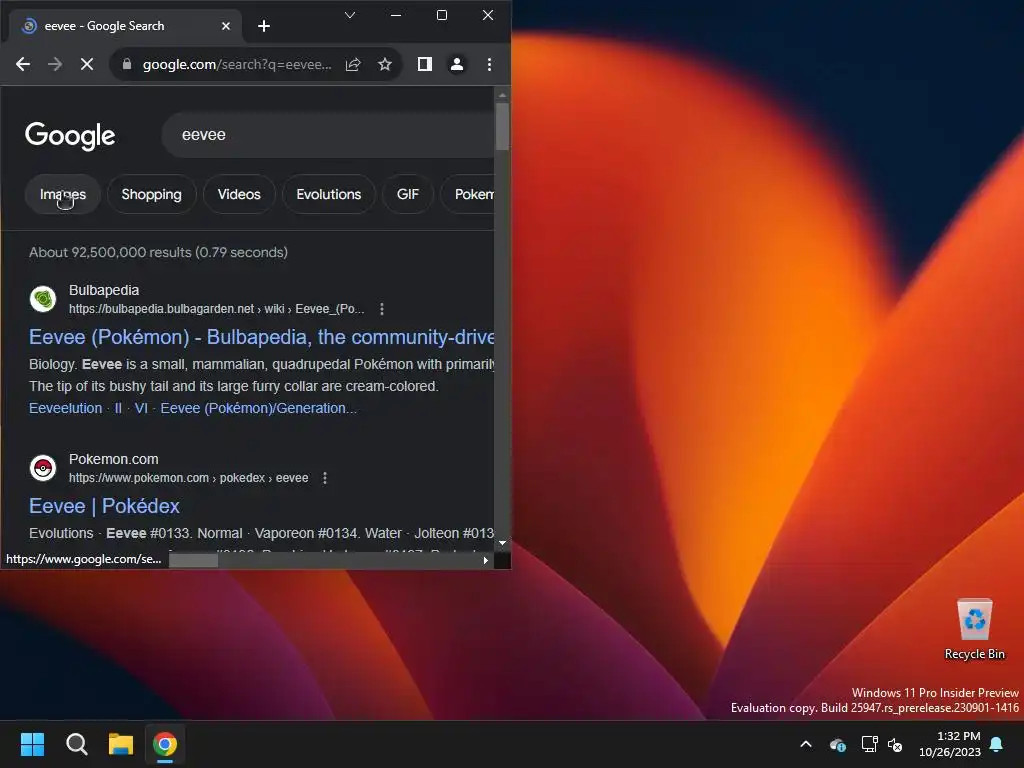Click the browser back arrow
This screenshot has width=1024, height=768.
click(x=23, y=64)
